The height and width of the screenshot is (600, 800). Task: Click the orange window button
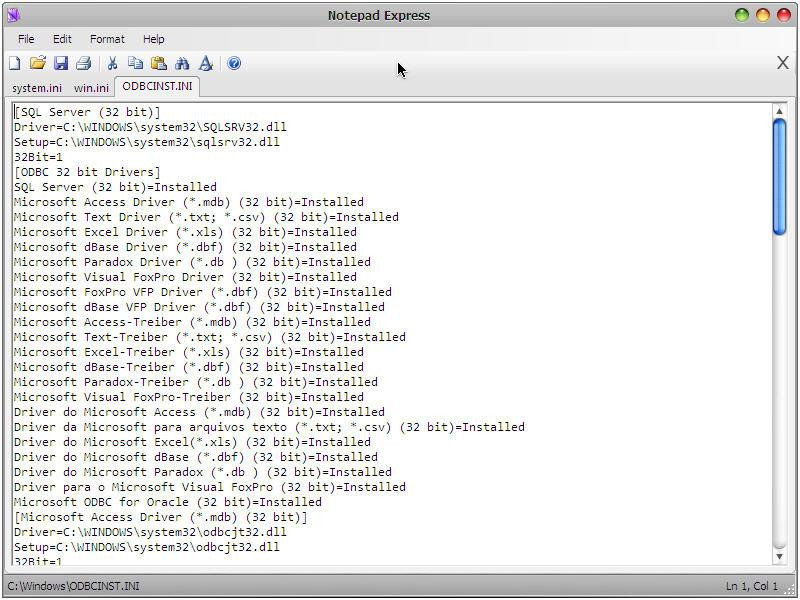(763, 15)
